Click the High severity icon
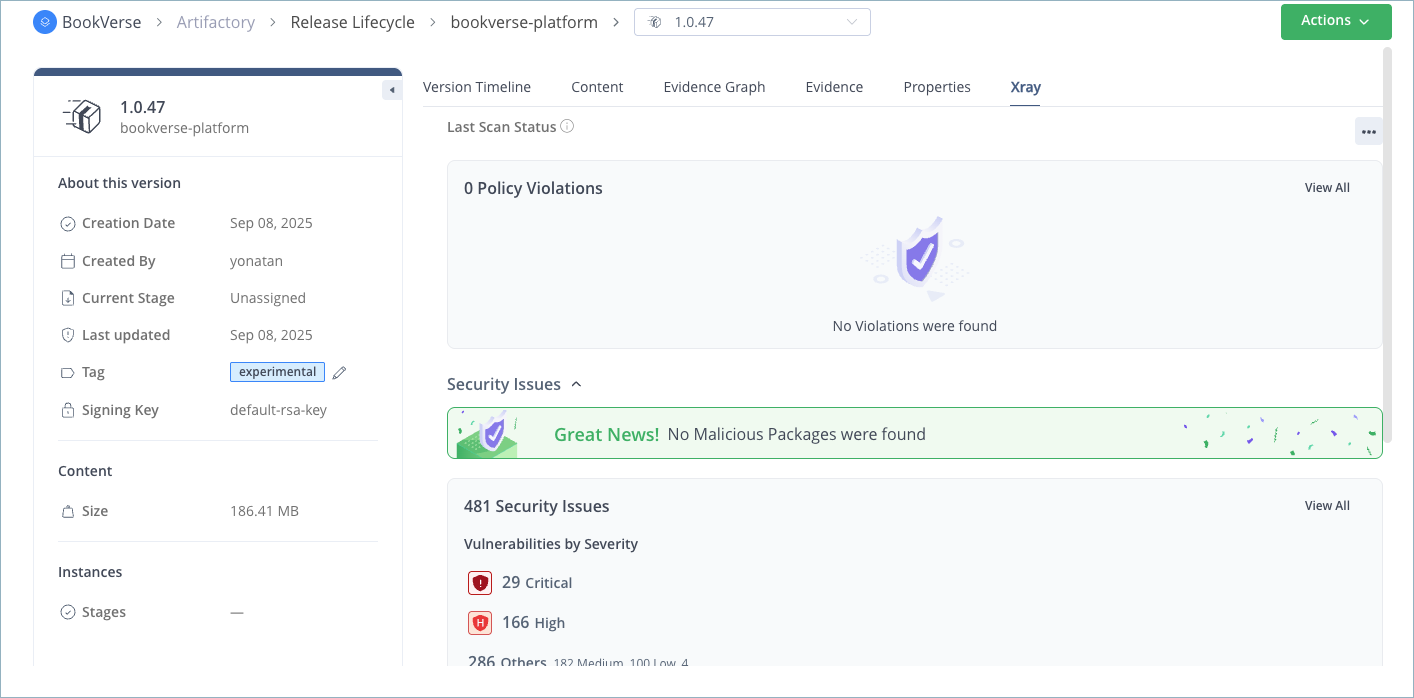The image size is (1414, 698). pos(480,623)
